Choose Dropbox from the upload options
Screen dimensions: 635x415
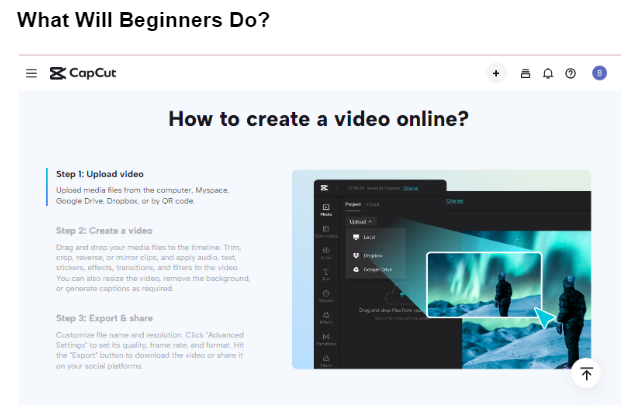click(x=371, y=256)
